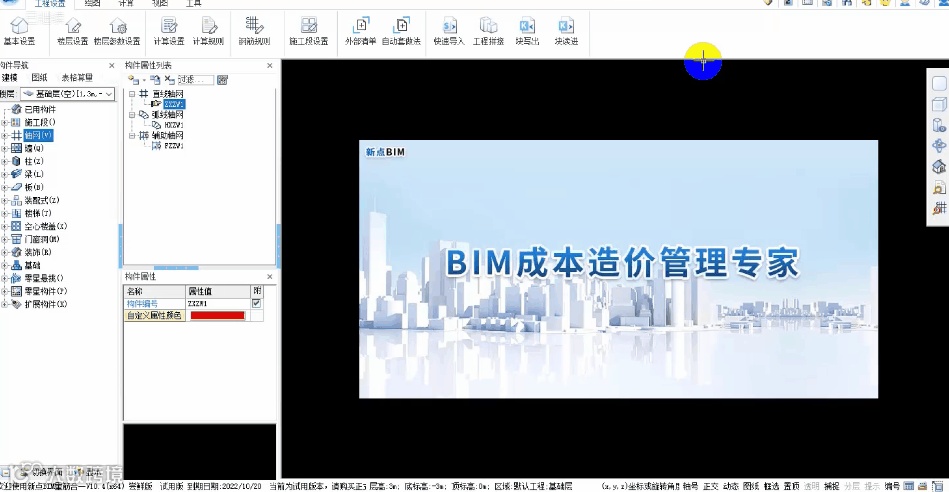Toggle 轴号 in the status bar

pyautogui.click(x=690, y=486)
